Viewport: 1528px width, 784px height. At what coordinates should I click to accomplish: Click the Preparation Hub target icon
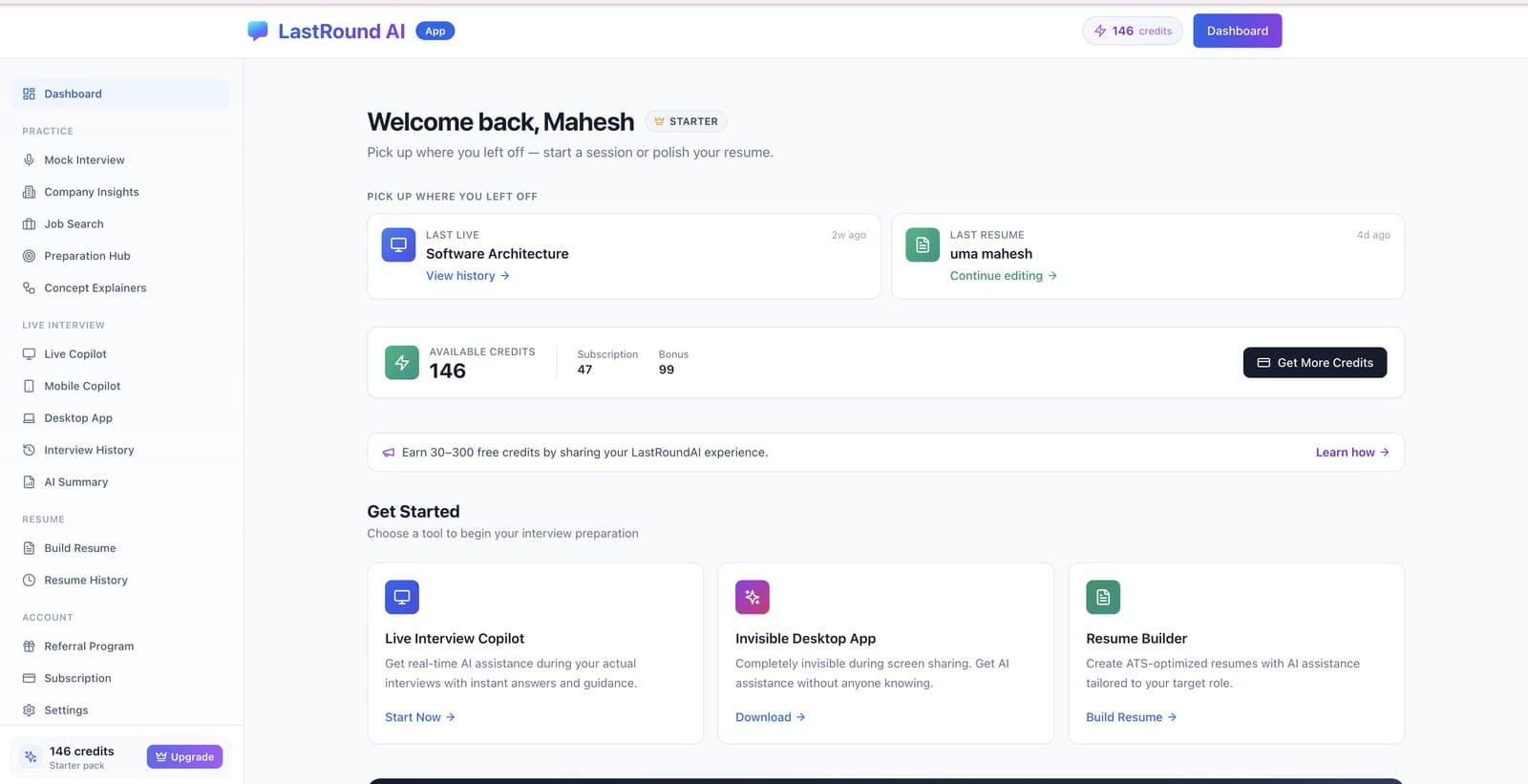[x=29, y=256]
